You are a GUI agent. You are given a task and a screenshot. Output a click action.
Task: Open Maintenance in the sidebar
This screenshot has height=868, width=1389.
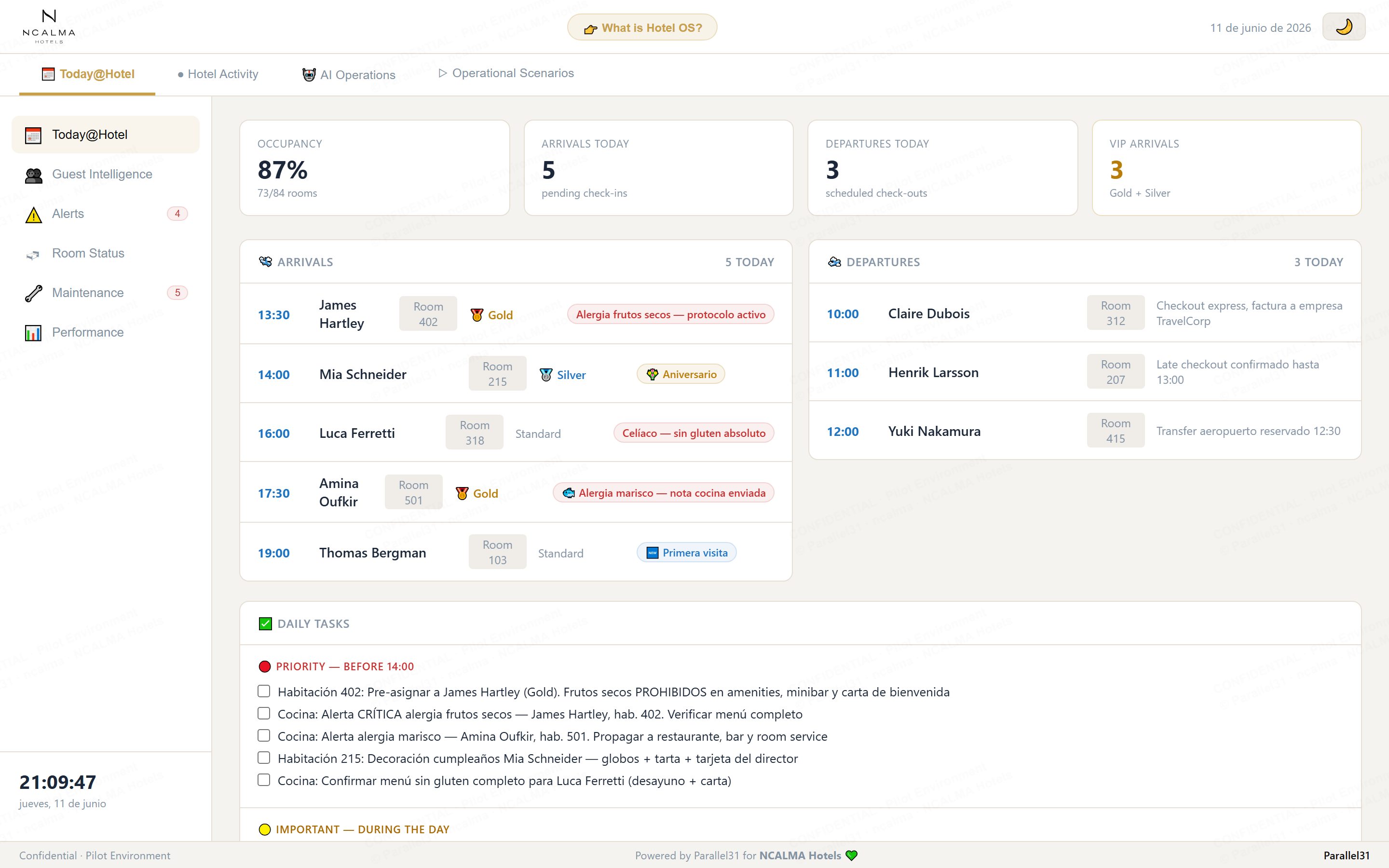pyautogui.click(x=106, y=293)
